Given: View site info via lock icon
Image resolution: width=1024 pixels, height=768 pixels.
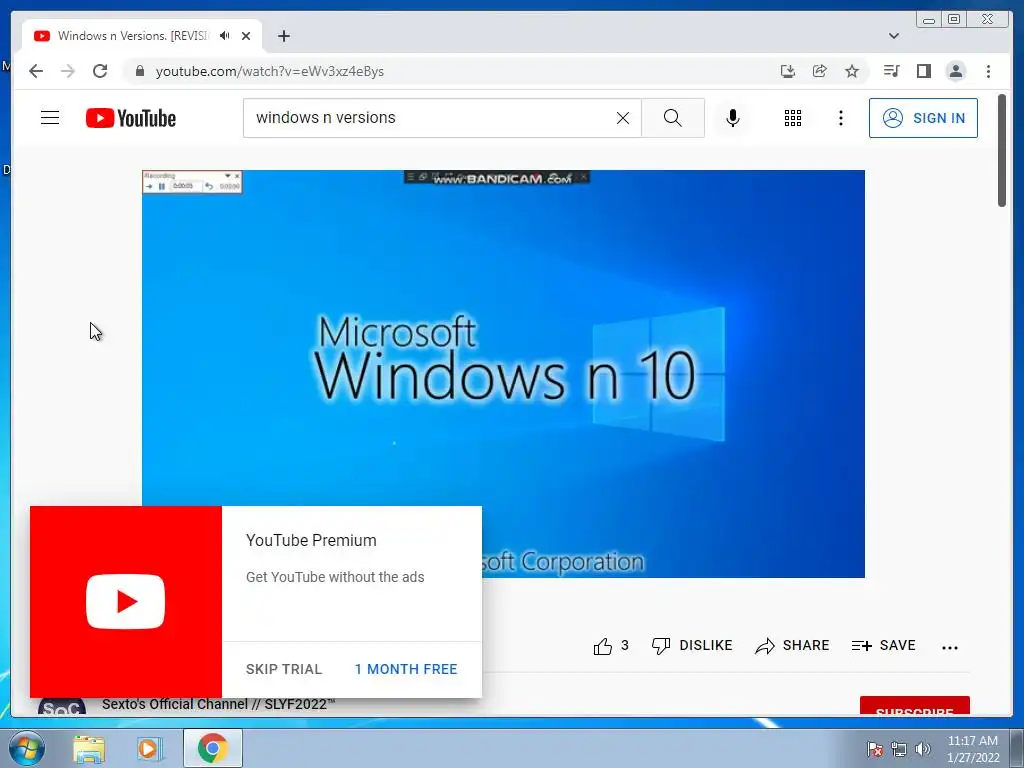Looking at the screenshot, I should pos(139,71).
